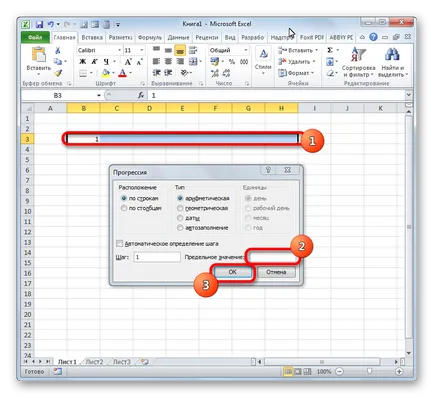Open the 'Лист2' sheet tab
The image size is (434, 398).
click(94, 362)
